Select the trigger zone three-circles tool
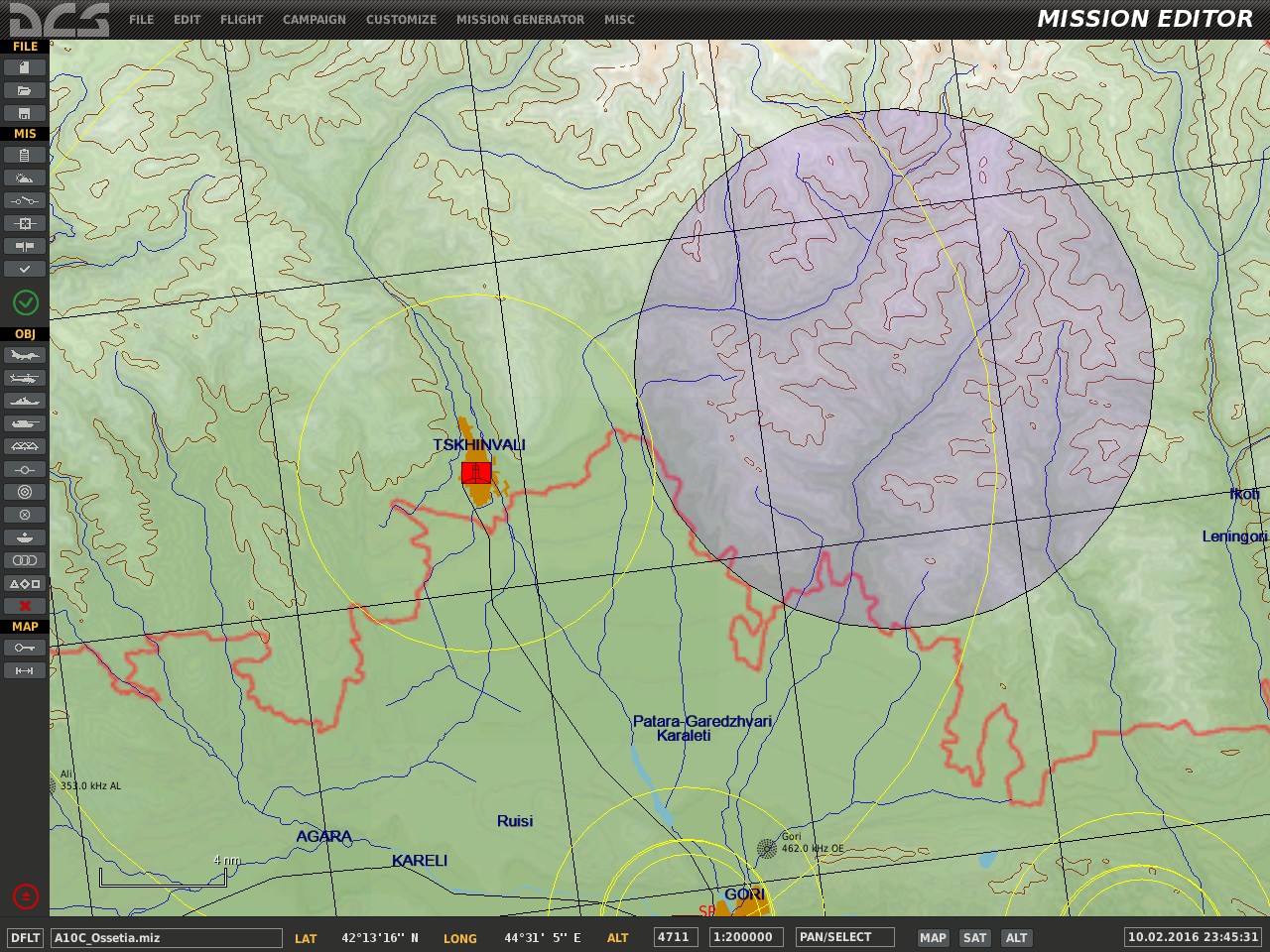 tap(25, 560)
